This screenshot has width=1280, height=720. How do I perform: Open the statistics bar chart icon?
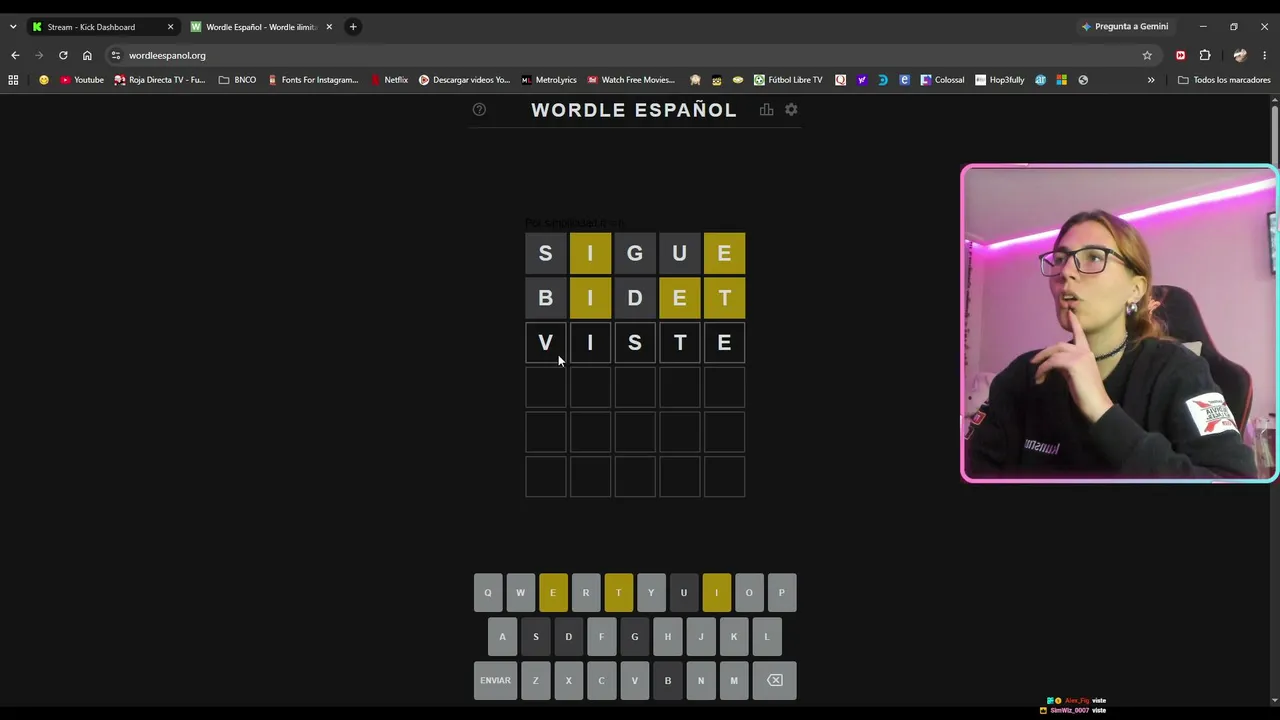coord(766,109)
